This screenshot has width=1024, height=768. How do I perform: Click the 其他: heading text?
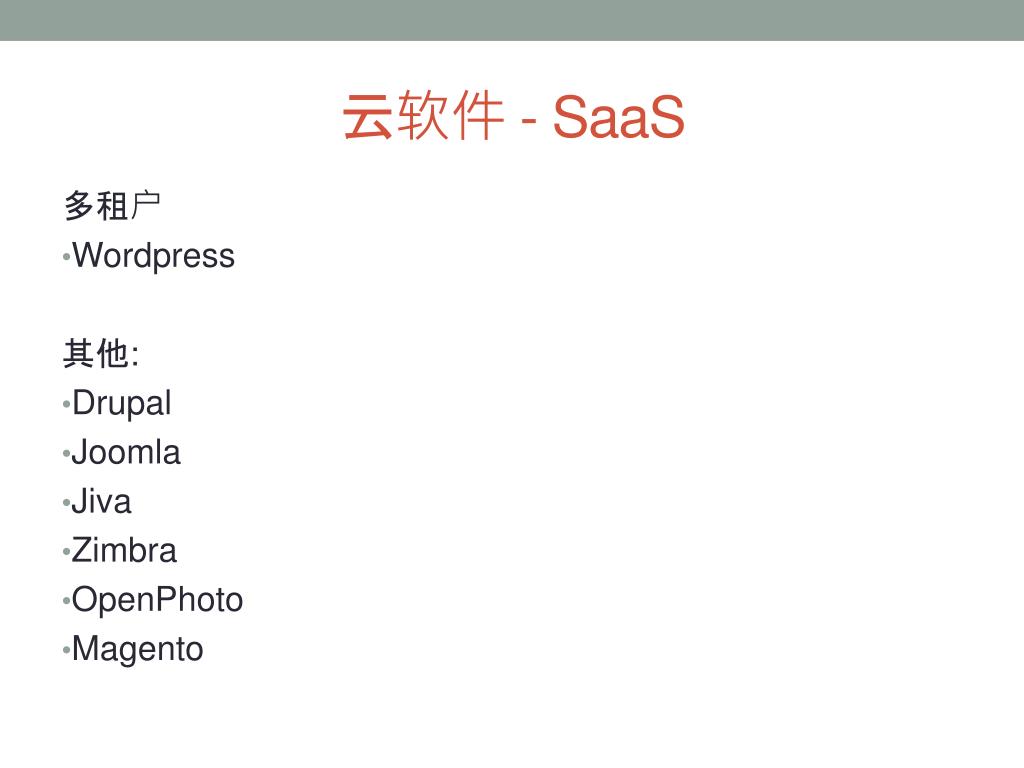coord(101,353)
